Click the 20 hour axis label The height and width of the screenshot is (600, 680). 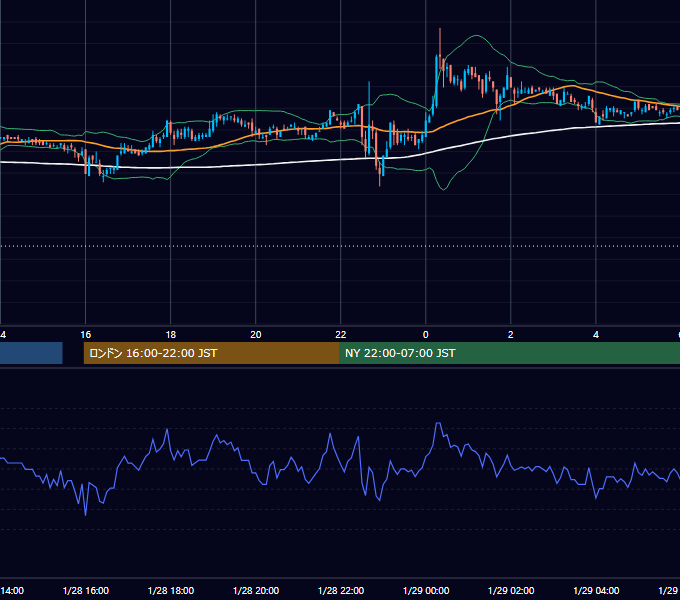point(256,335)
